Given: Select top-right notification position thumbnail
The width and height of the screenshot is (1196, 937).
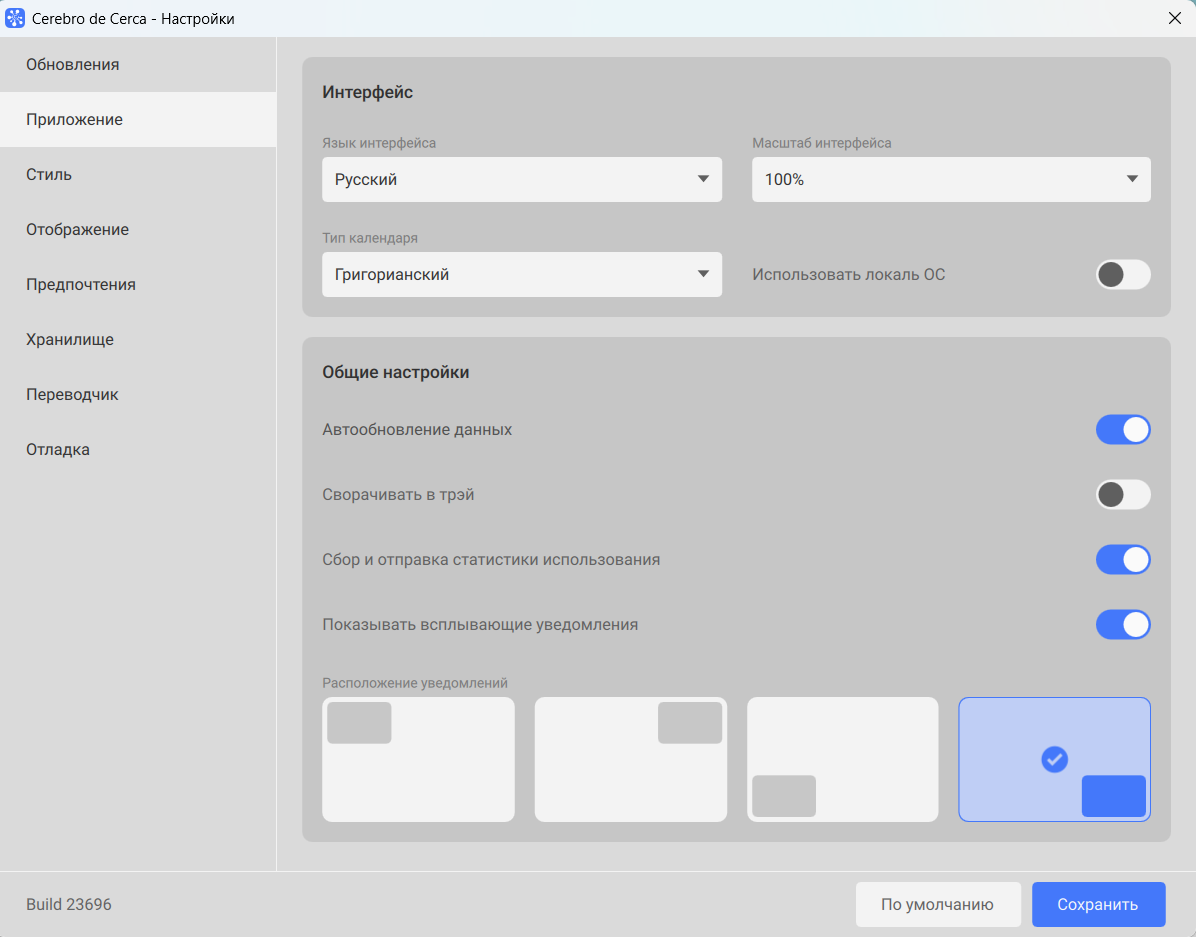Looking at the screenshot, I should (630, 759).
